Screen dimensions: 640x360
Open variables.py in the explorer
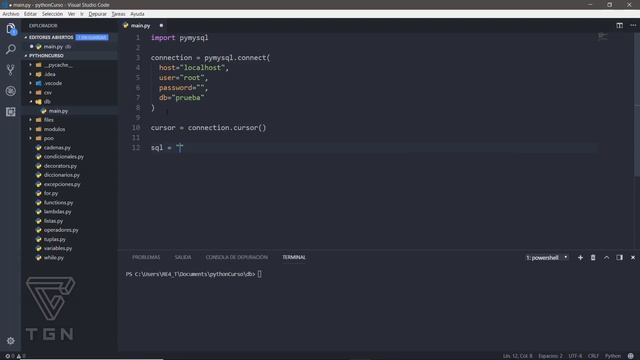click(58, 248)
